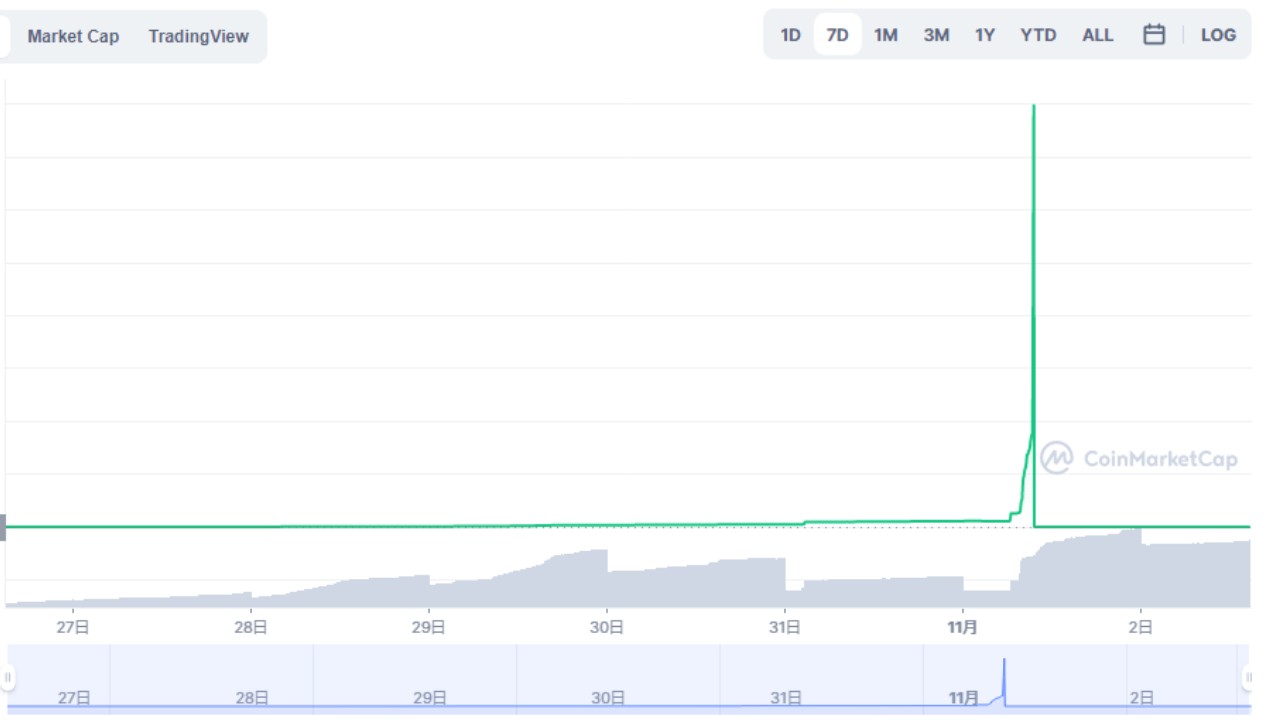The width and height of the screenshot is (1280, 720).
Task: Set chart range to 3M
Action: 936,35
